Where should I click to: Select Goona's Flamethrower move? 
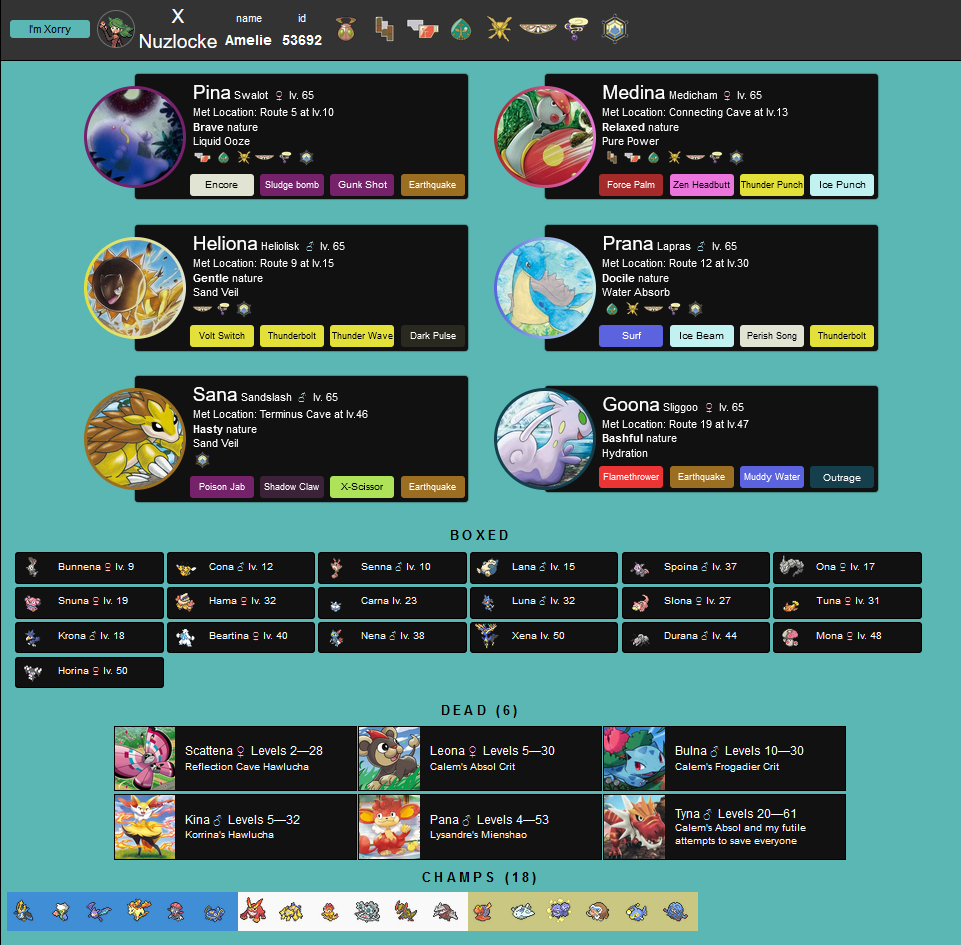click(x=631, y=477)
